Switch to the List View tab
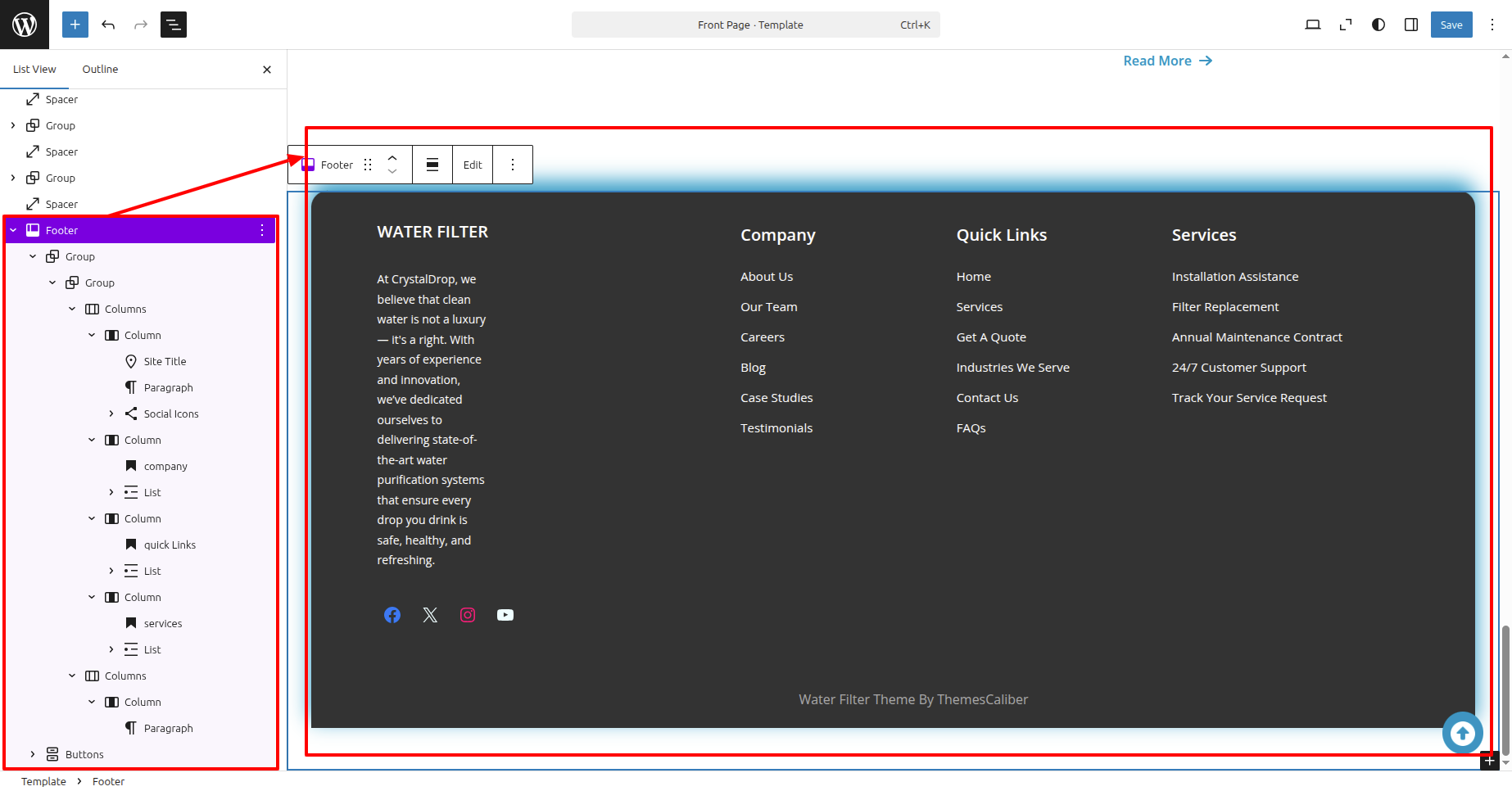Viewport: 1512px width, 791px height. click(34, 70)
